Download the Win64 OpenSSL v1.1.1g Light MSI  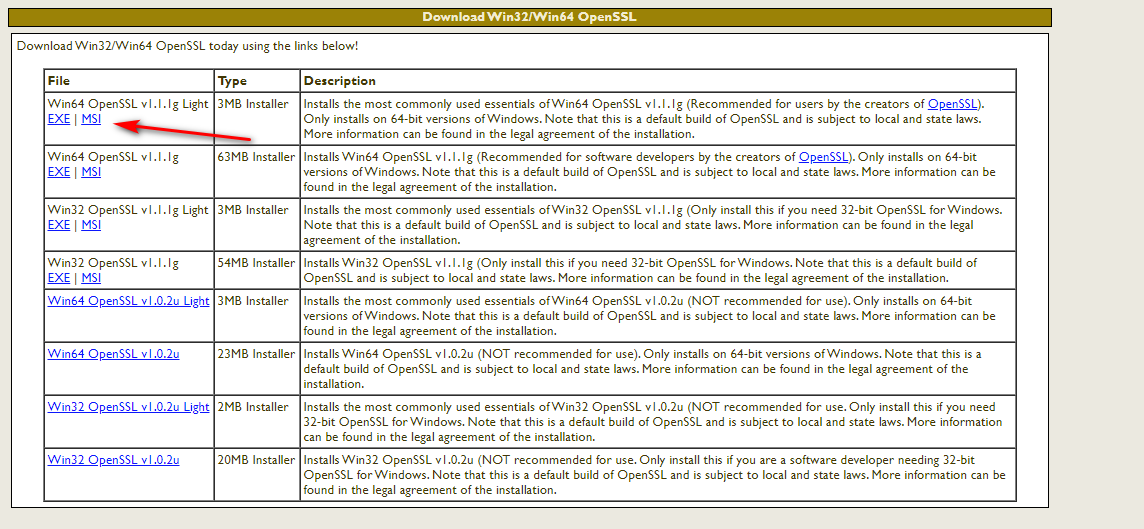click(x=91, y=120)
